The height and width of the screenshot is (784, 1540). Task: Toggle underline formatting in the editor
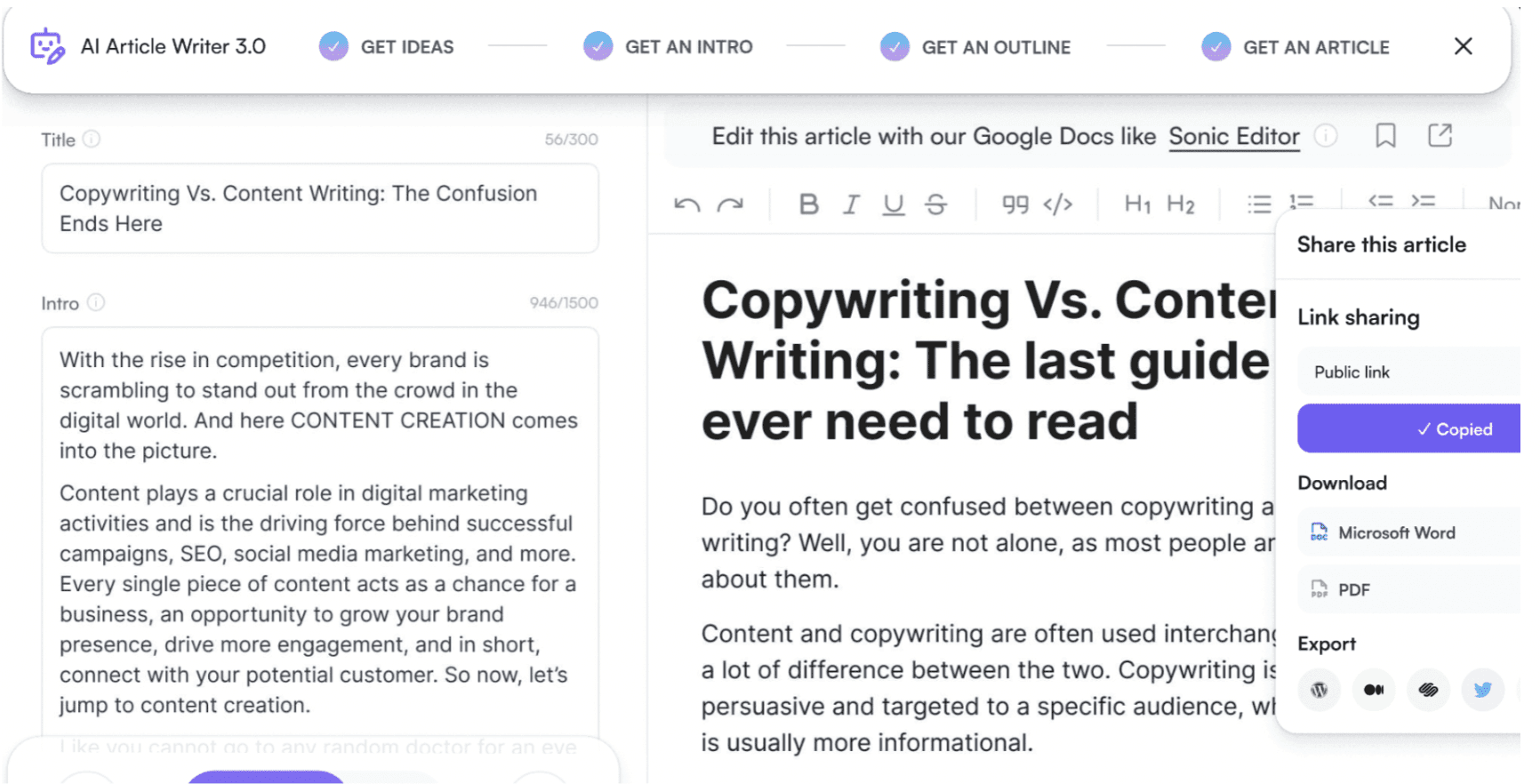click(893, 204)
